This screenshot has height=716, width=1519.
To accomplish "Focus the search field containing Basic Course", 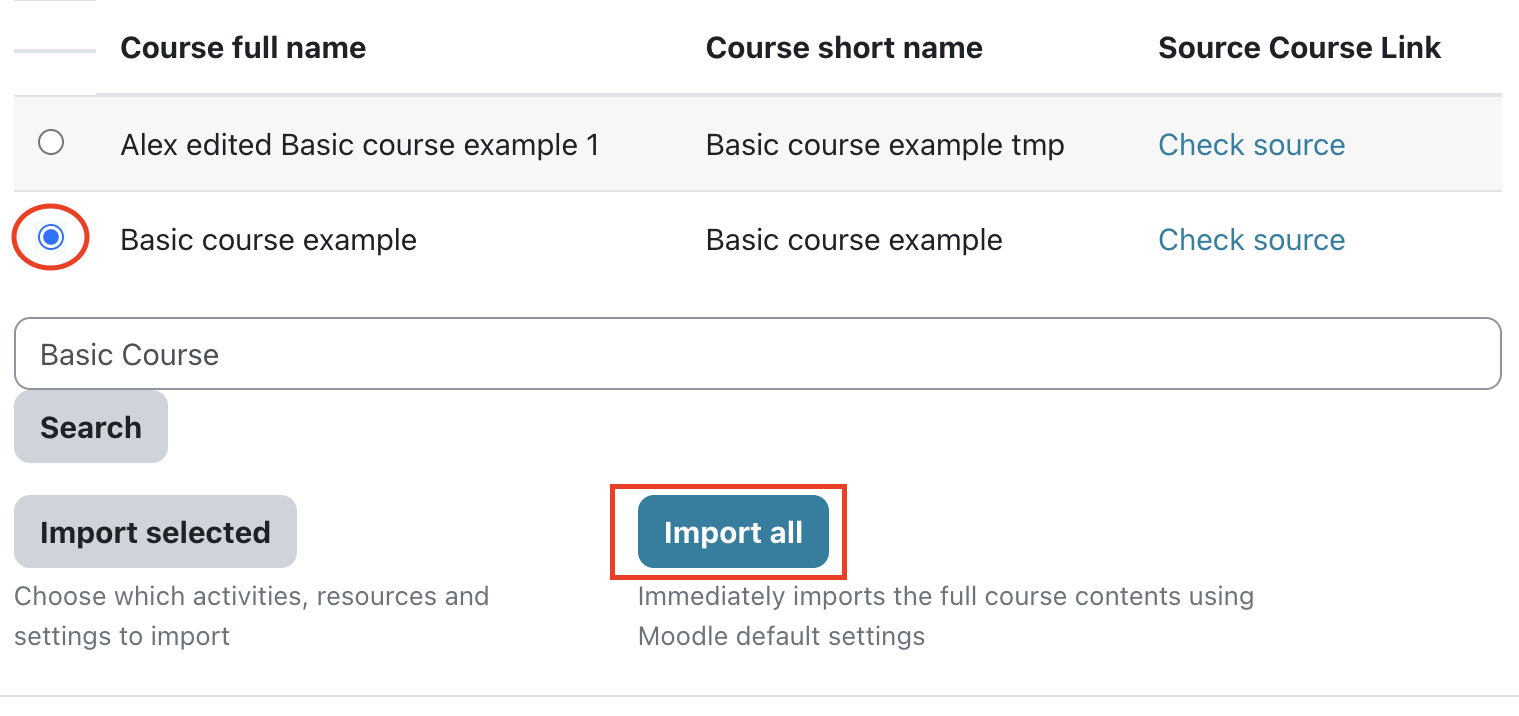I will click(757, 354).
